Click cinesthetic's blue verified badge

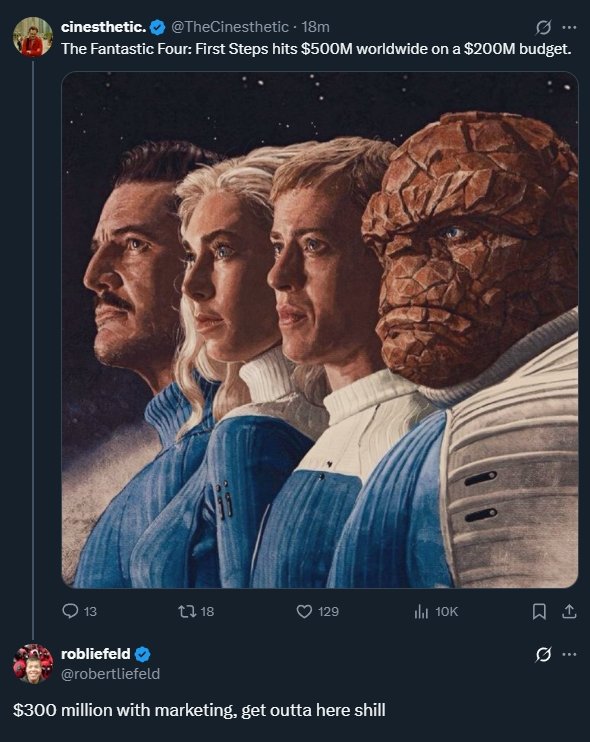coord(158,27)
